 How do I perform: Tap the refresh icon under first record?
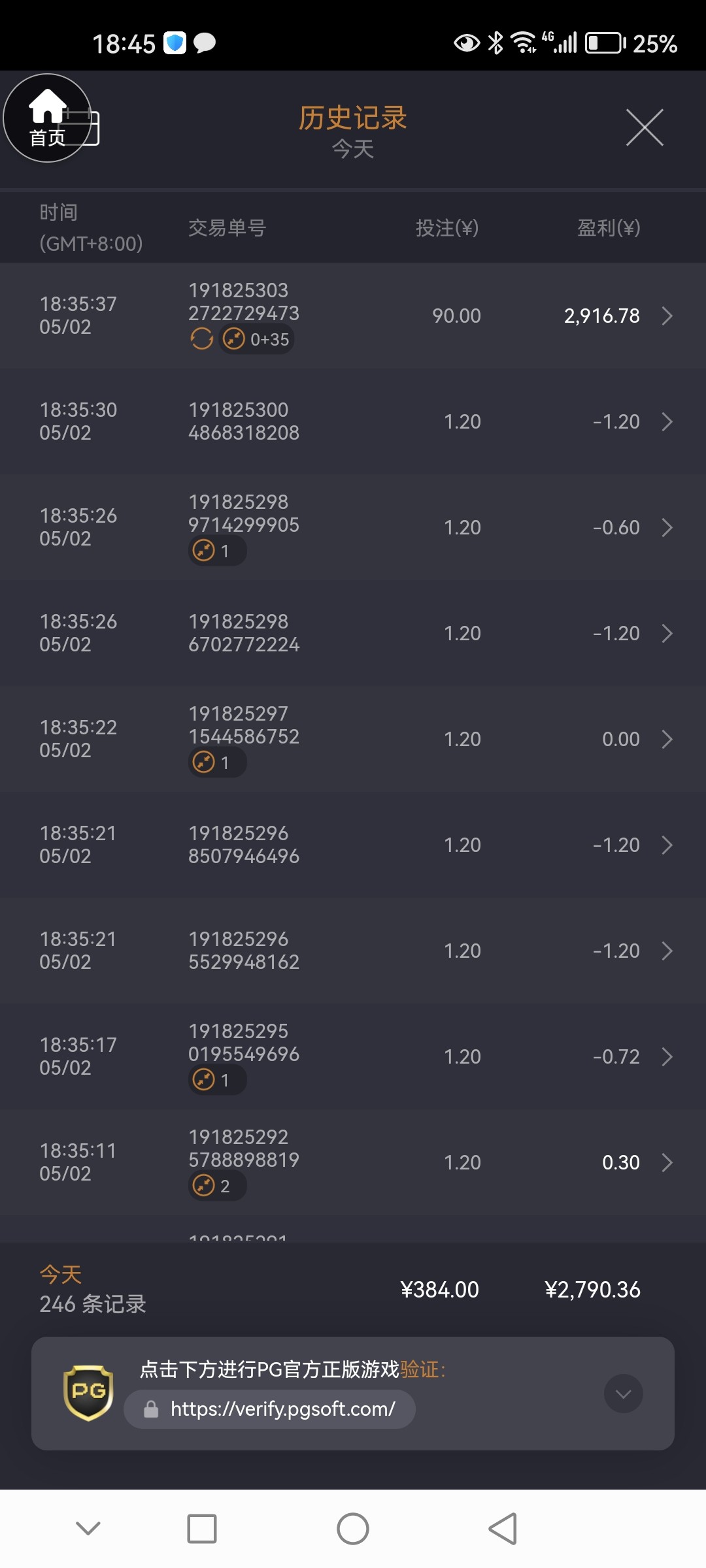pyautogui.click(x=201, y=339)
